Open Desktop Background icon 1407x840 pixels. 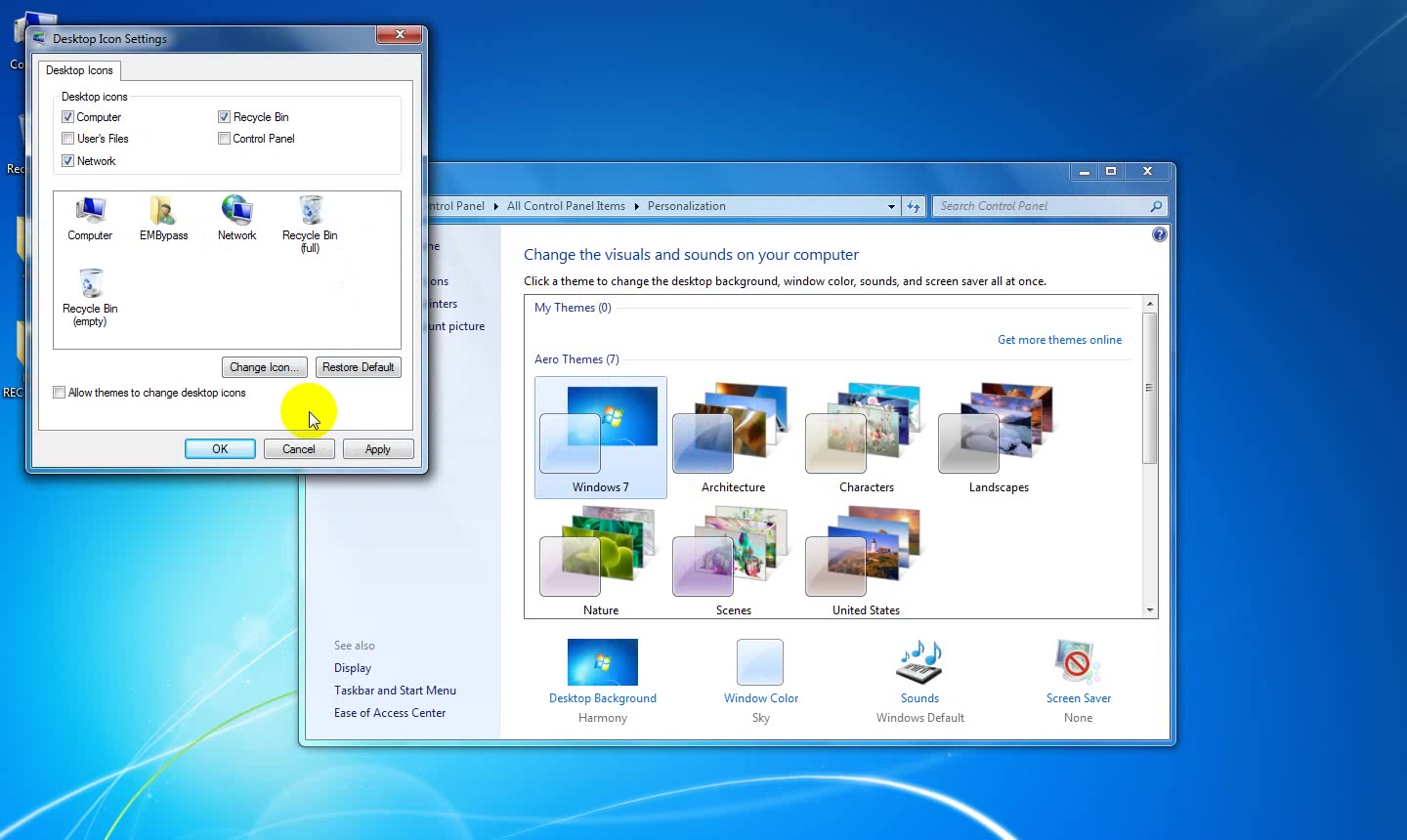tap(603, 662)
